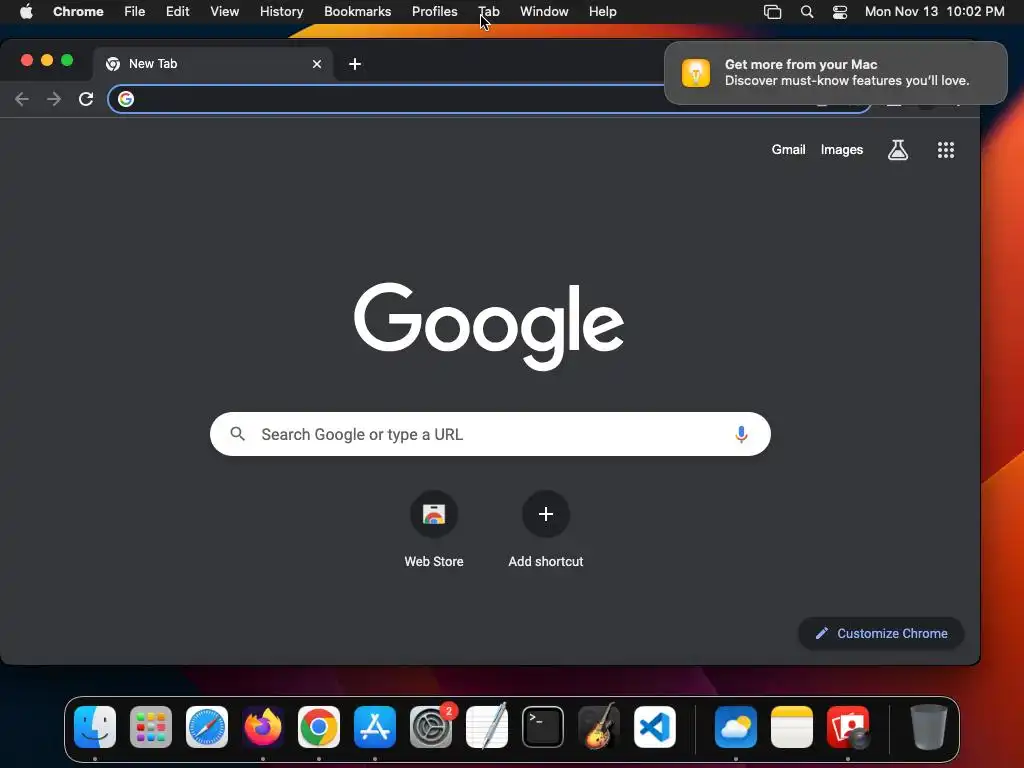Viewport: 1024px width, 768px height.
Task: Click the Chrome icon in the Dock
Action: [319, 727]
